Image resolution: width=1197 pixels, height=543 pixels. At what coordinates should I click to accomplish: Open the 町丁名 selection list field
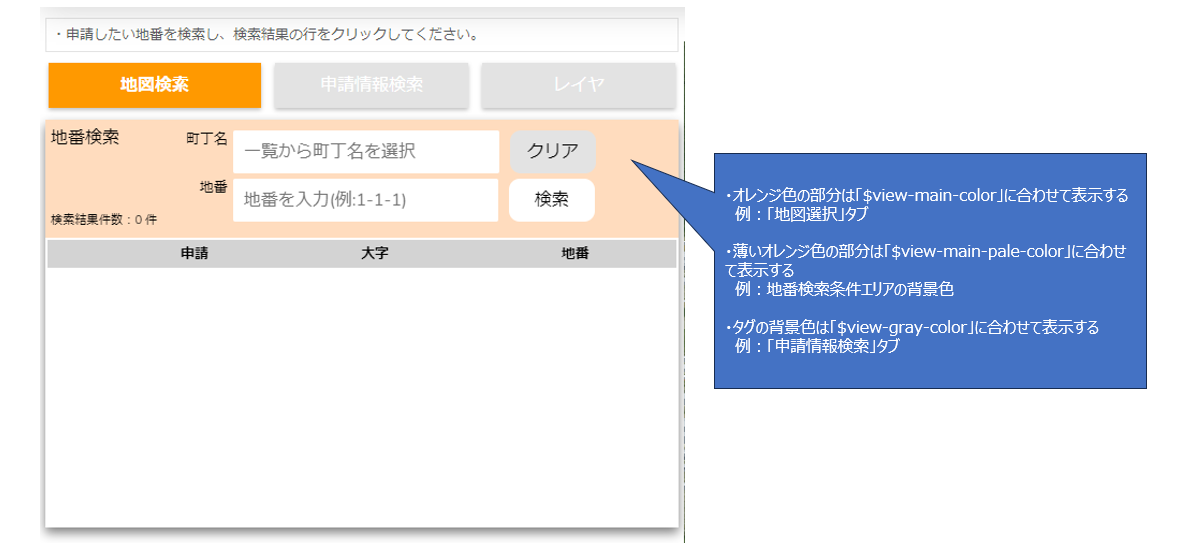[x=365, y=152]
